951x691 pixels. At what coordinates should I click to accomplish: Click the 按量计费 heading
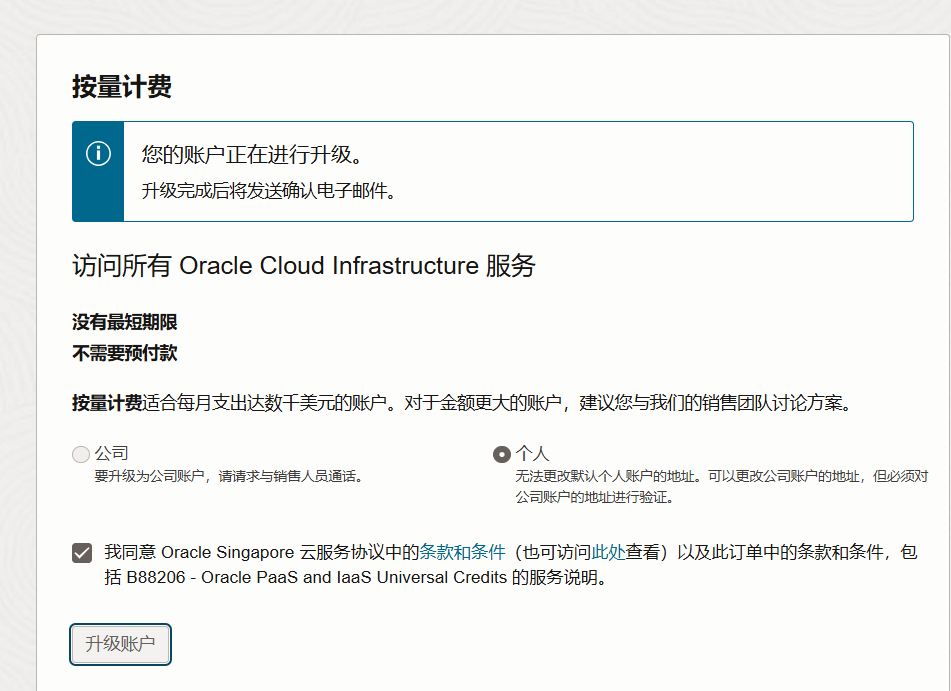pos(122,86)
